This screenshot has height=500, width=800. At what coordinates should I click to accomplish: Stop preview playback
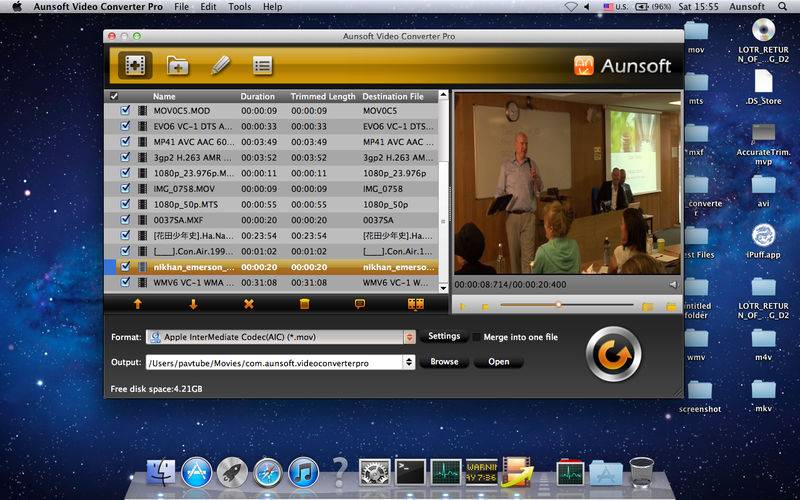(x=485, y=307)
